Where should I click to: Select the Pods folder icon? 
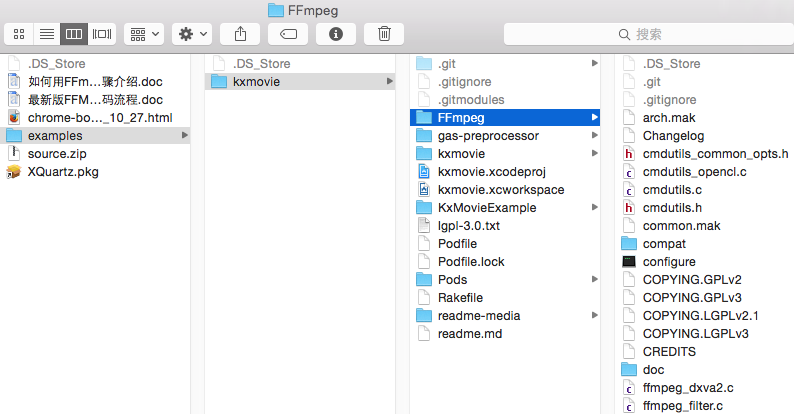[424, 279]
